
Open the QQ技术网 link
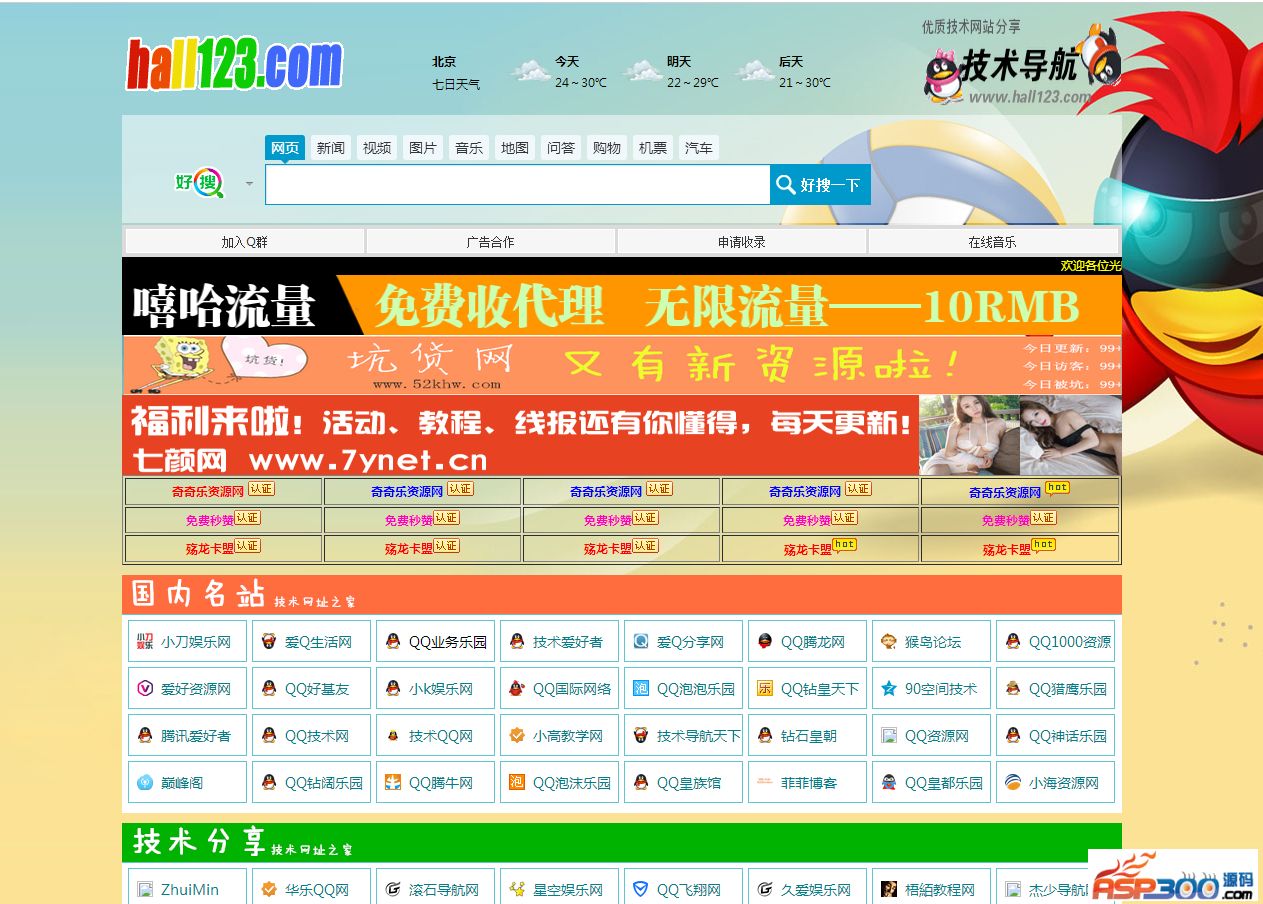pos(317,736)
